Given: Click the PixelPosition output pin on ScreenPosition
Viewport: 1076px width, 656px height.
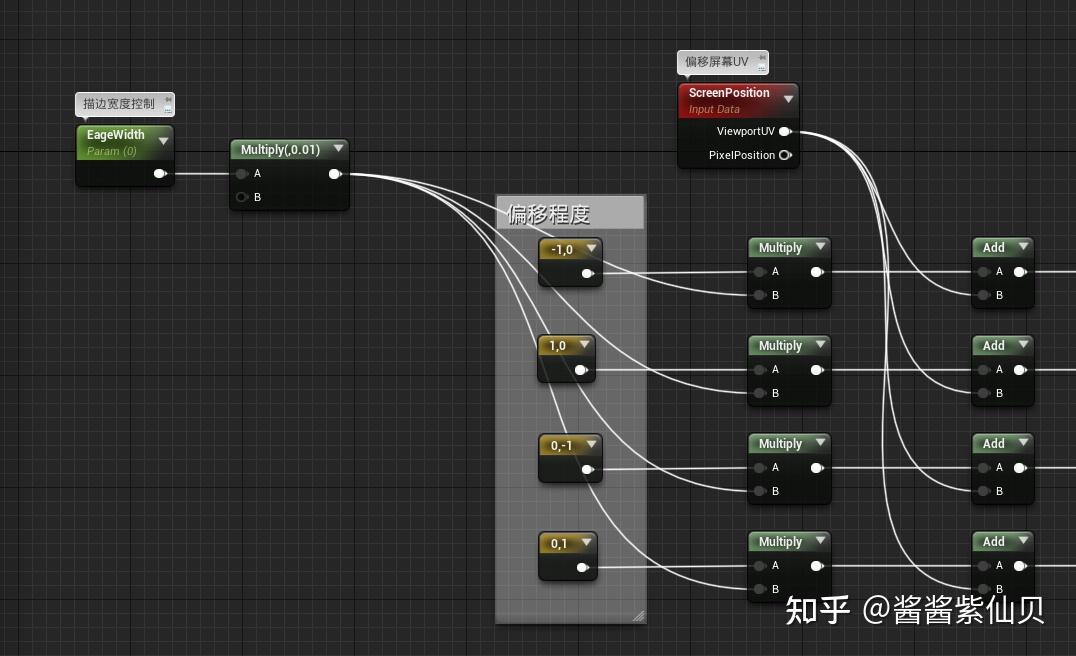Looking at the screenshot, I should [x=786, y=155].
